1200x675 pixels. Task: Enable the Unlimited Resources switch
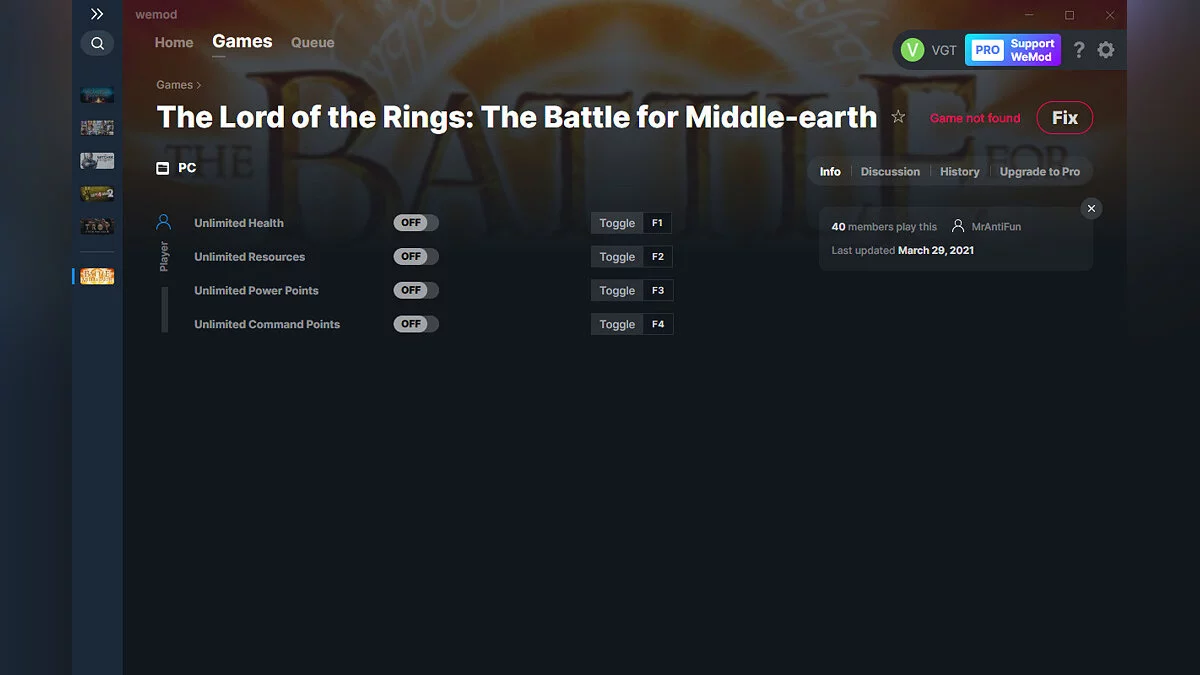(416, 257)
